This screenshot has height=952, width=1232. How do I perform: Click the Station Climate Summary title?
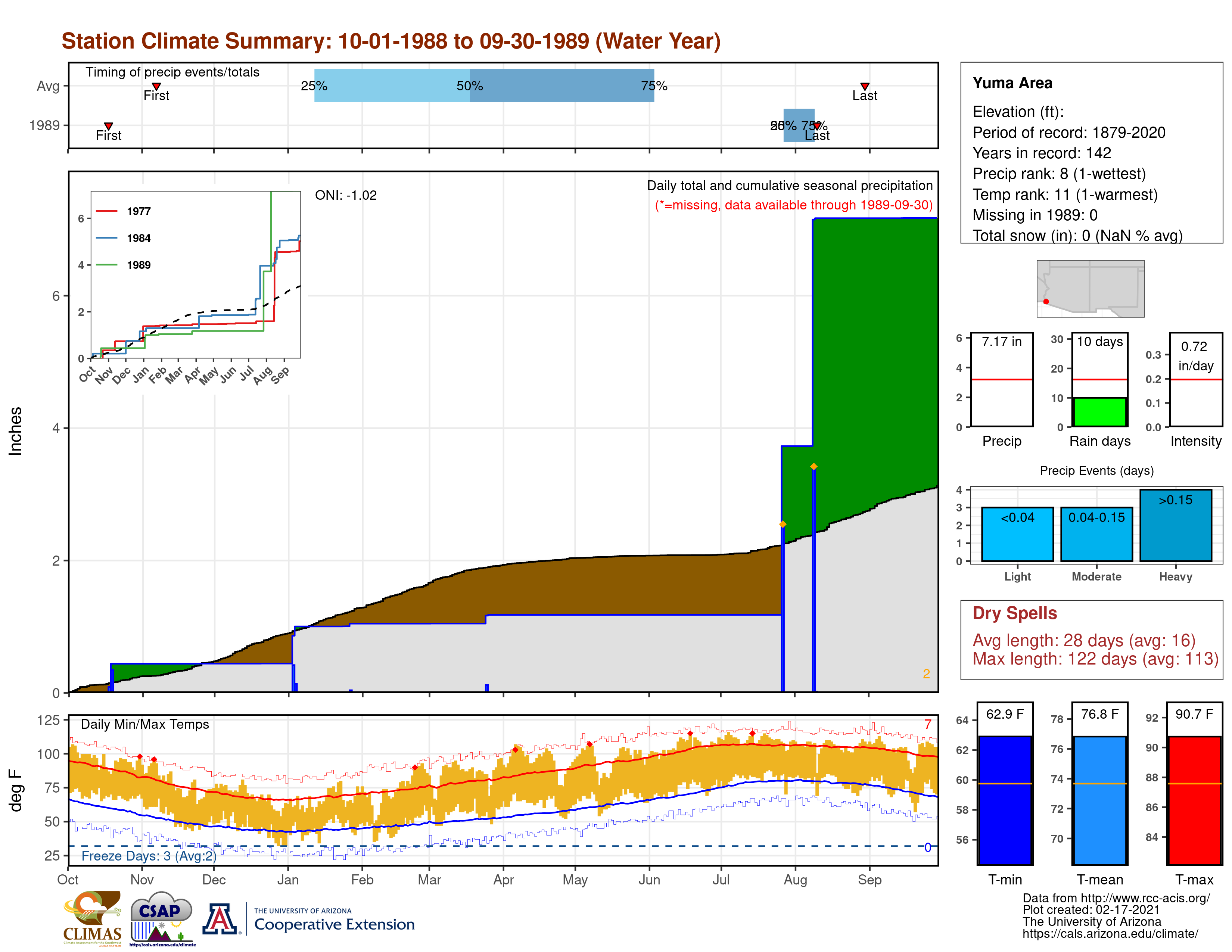391,41
